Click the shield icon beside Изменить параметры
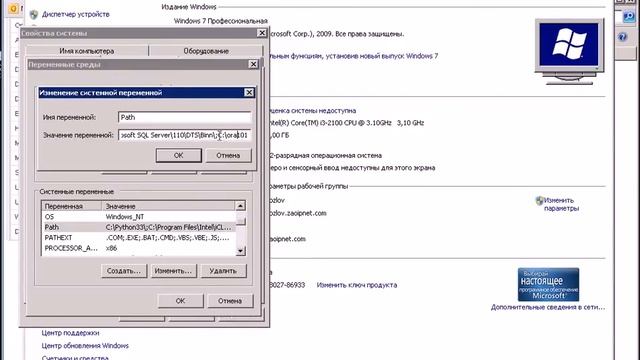Viewport: 640px width, 360px height. [x=540, y=200]
